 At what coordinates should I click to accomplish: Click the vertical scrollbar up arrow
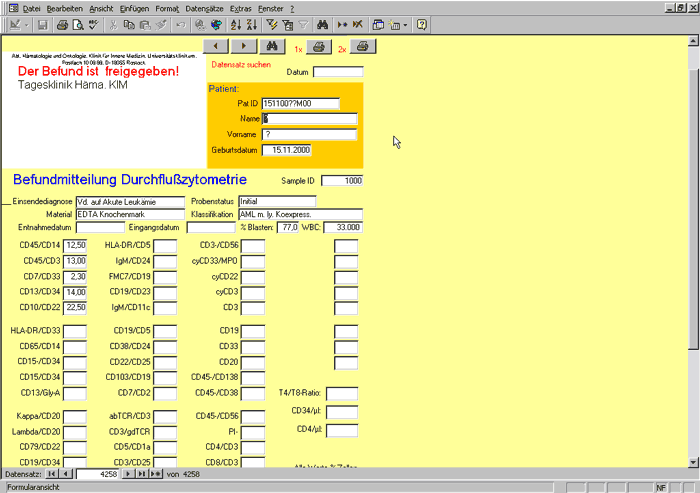tap(693, 41)
